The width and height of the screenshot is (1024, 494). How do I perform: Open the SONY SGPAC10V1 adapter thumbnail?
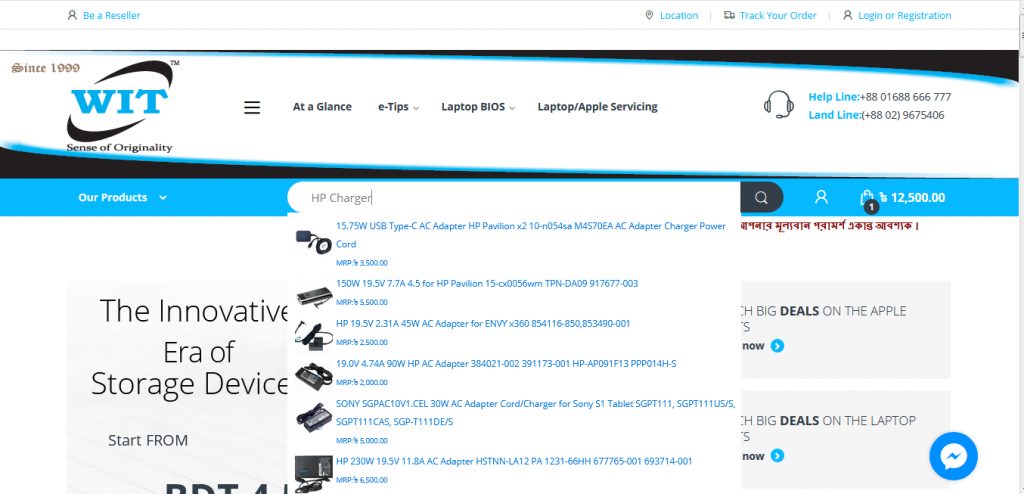point(313,418)
